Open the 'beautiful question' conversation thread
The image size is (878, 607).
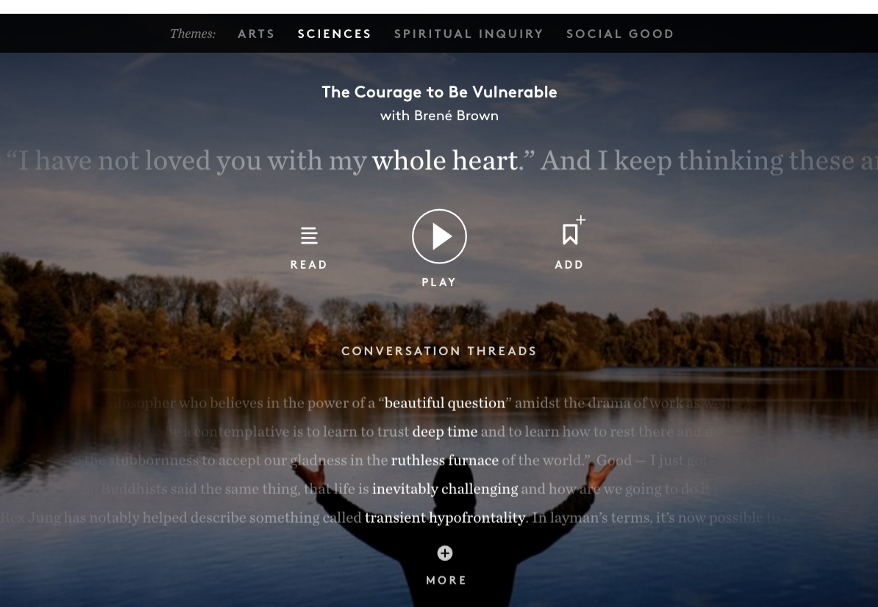pyautogui.click(x=445, y=403)
